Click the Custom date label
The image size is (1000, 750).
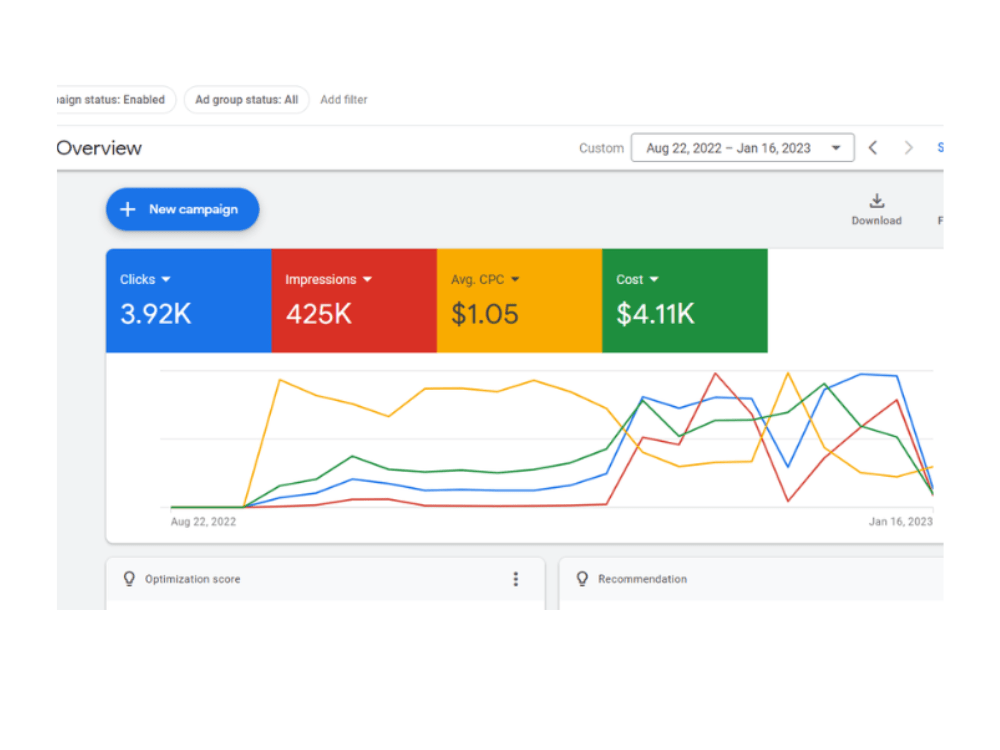point(601,148)
